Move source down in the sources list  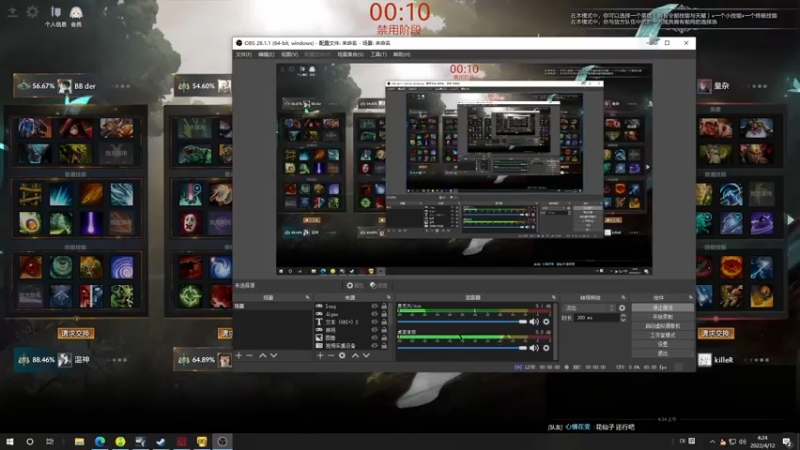[x=366, y=356]
